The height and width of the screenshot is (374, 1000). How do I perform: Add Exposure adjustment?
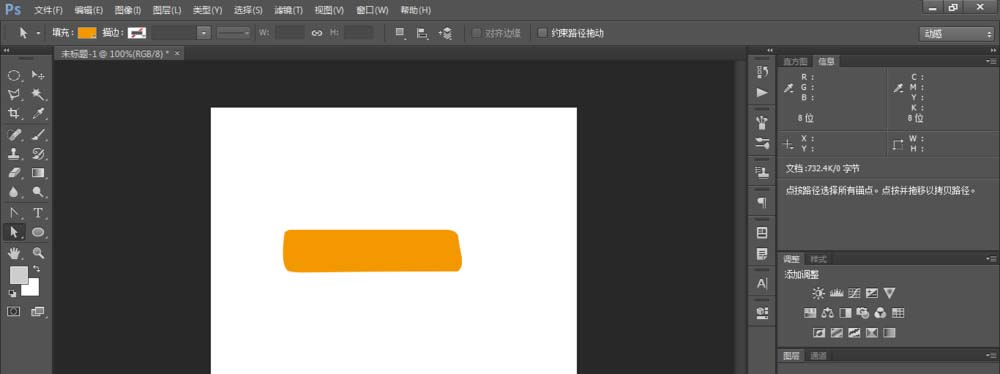[x=872, y=293]
